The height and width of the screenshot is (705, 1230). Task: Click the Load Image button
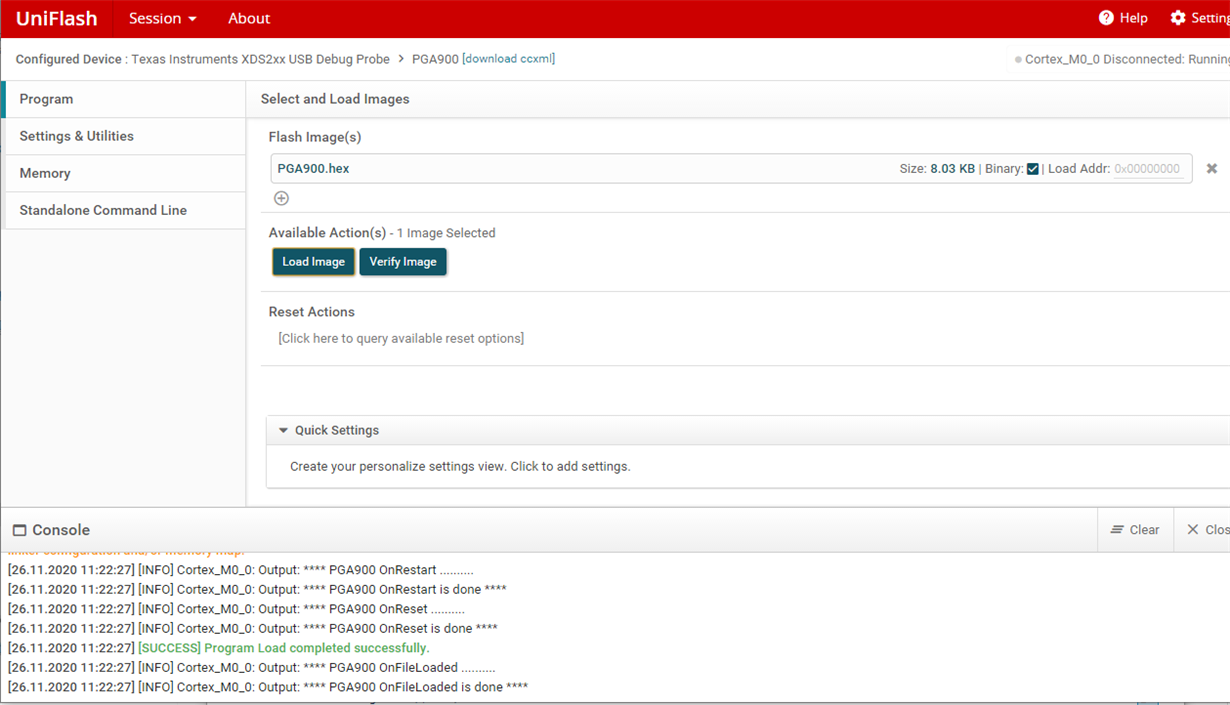point(313,262)
